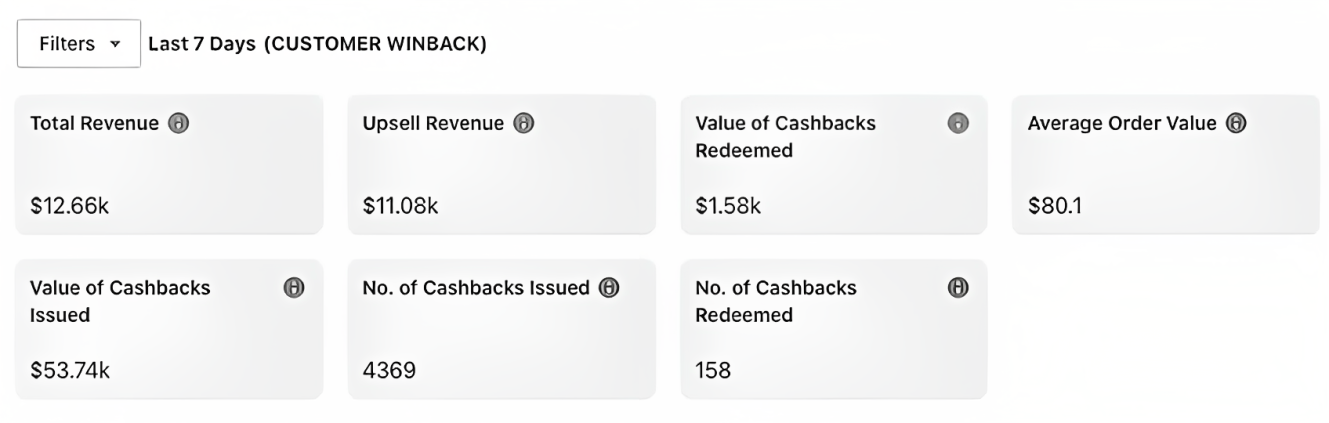Open the Average Order Value card
This screenshot has width=1329, height=423.
pyautogui.click(x=1165, y=165)
